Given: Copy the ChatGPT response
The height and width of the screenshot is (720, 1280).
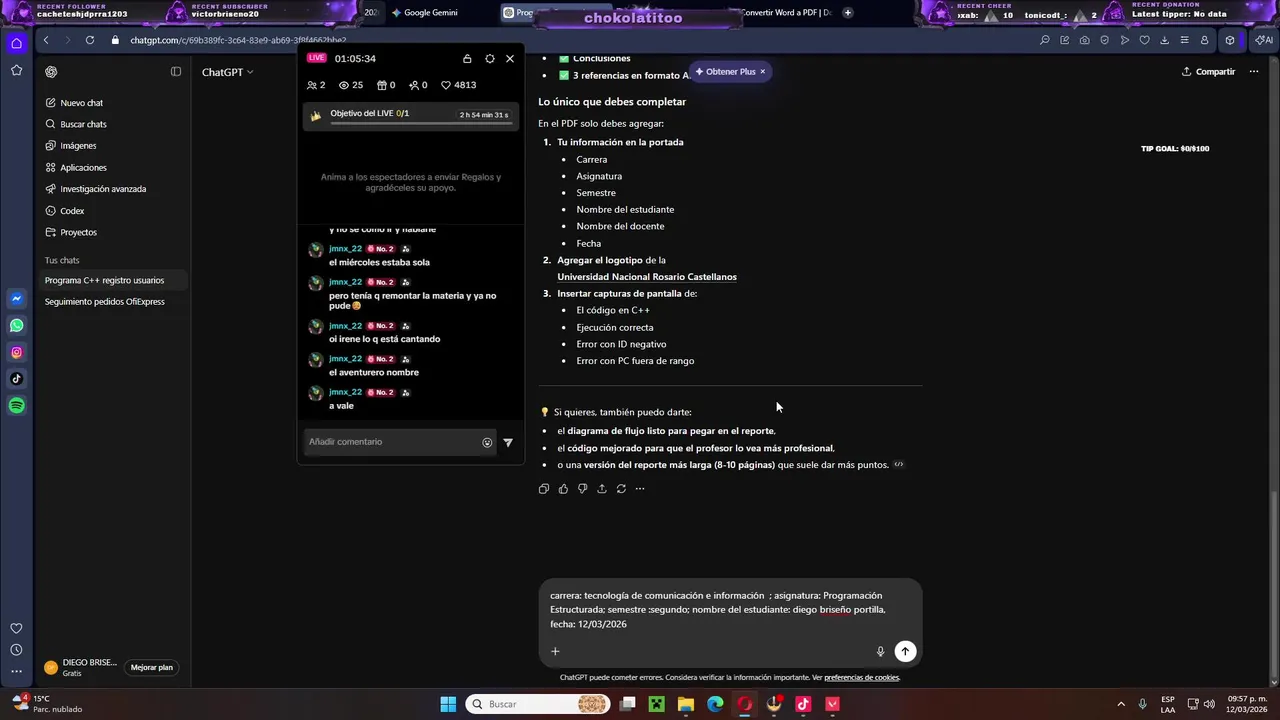Looking at the screenshot, I should [x=544, y=489].
